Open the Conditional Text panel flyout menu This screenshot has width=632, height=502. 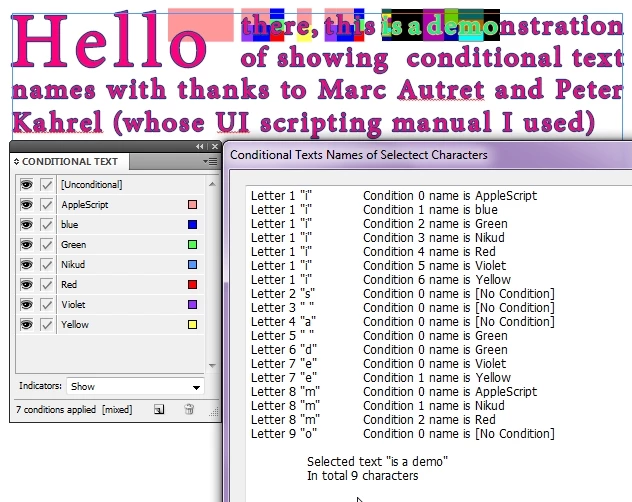[x=211, y=162]
